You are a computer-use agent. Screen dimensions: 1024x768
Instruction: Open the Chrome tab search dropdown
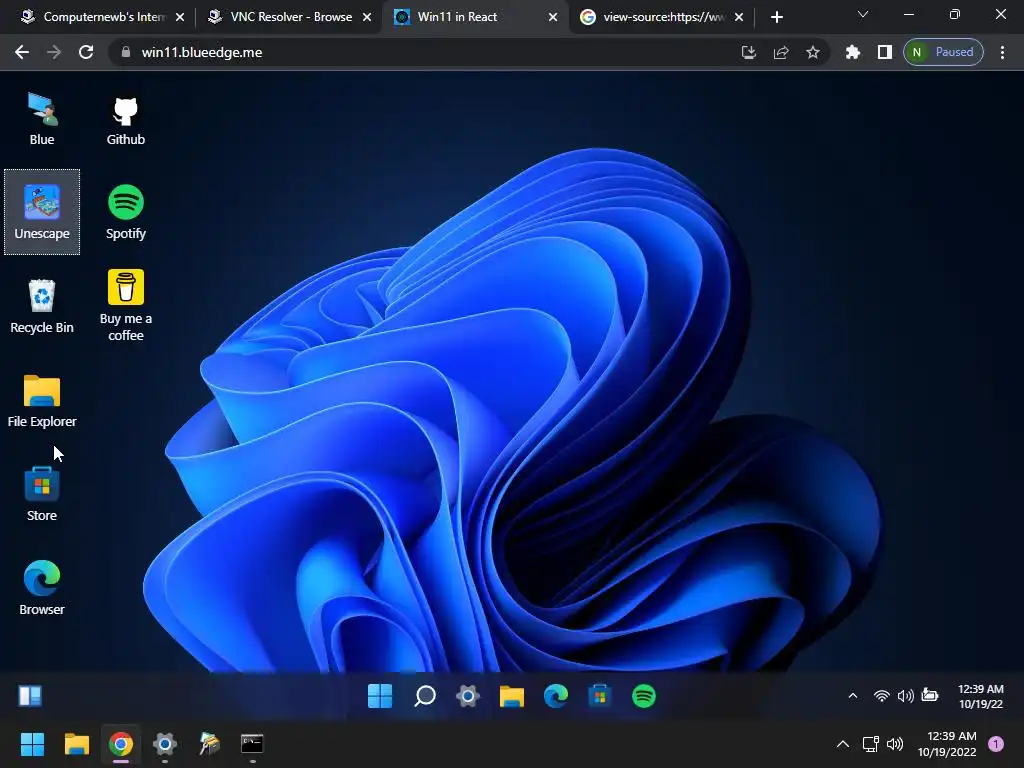tap(863, 14)
